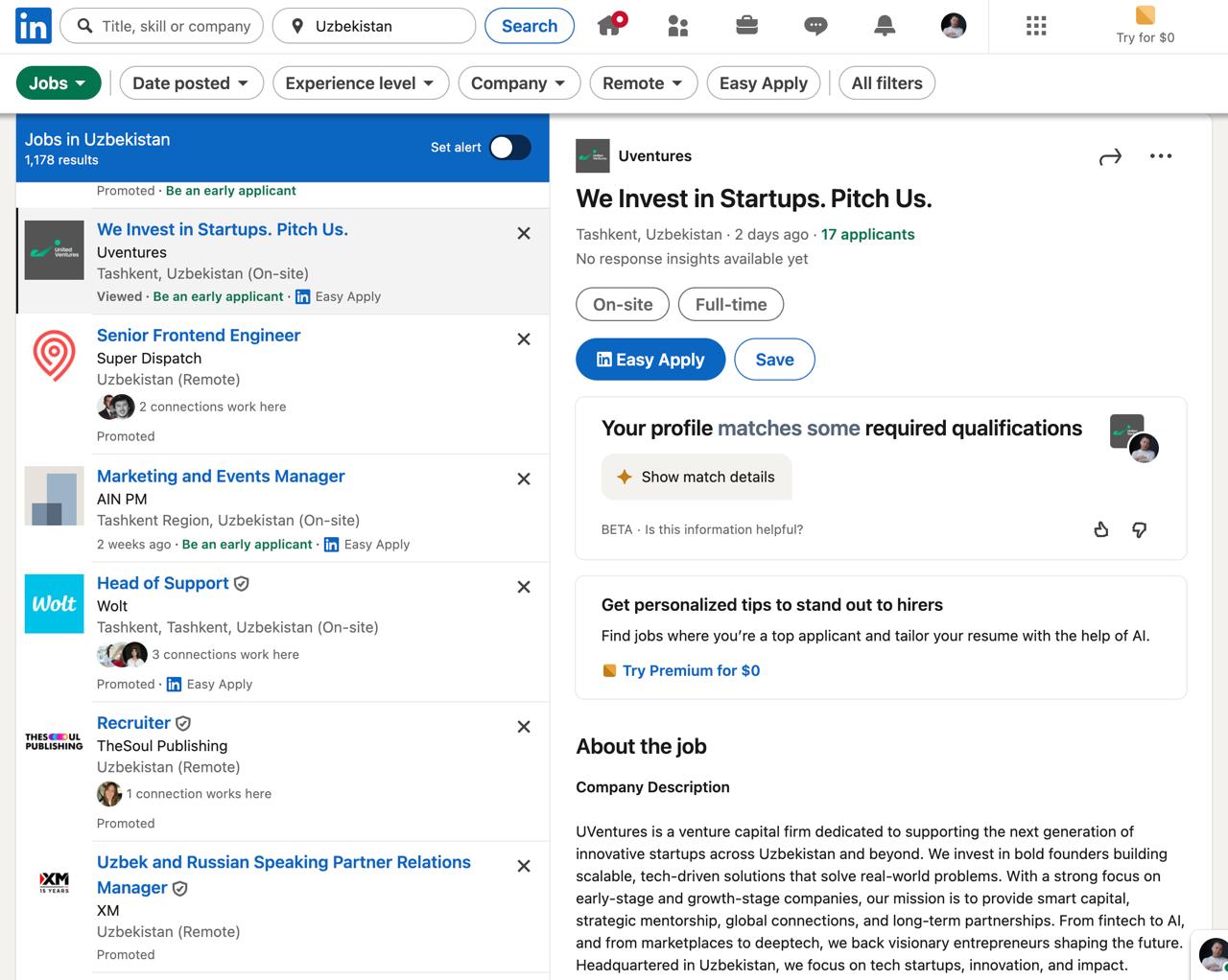Open the Recruiter job title
The image size is (1228, 980).
[133, 723]
